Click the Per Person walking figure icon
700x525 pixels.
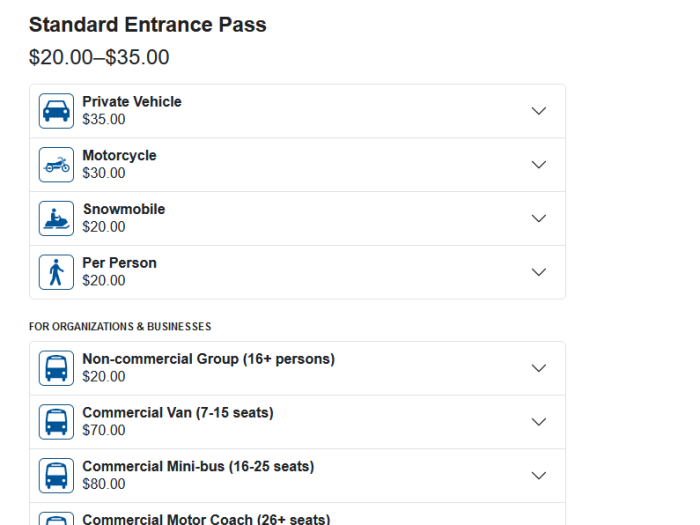[56, 272]
